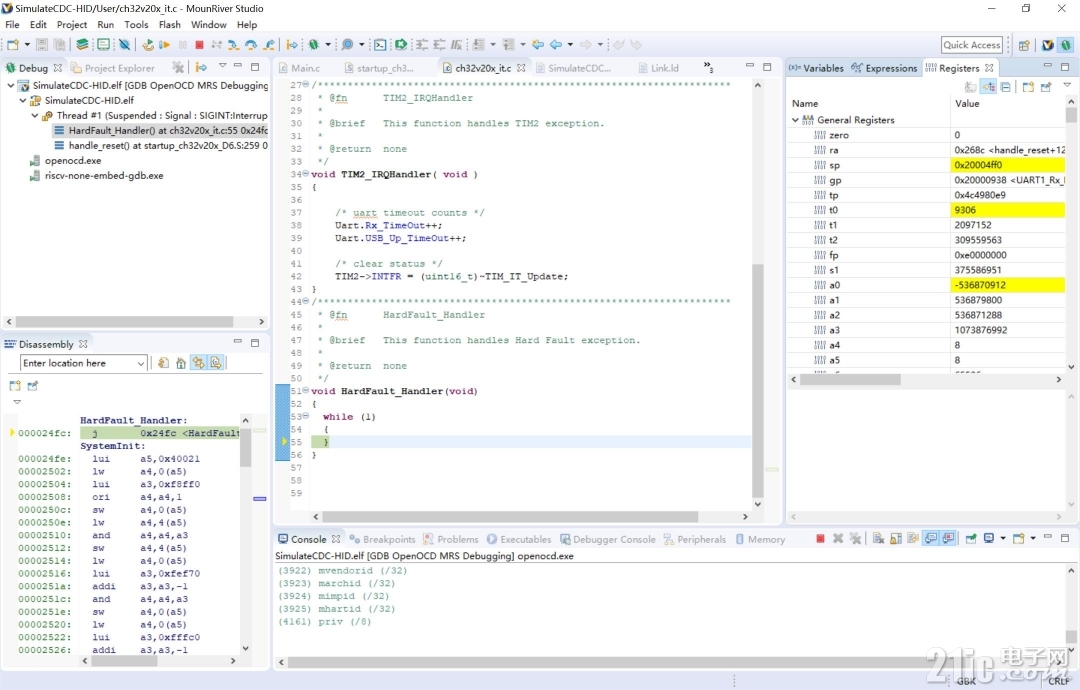Switch to the Expressions tab
Image resolution: width=1080 pixels, height=690 pixels.
coord(884,68)
